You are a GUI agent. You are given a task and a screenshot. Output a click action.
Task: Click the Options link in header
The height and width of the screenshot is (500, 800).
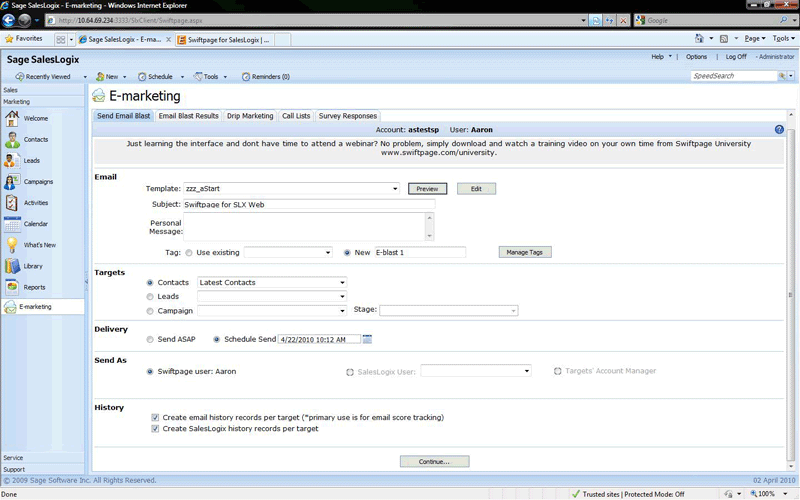[696, 57]
